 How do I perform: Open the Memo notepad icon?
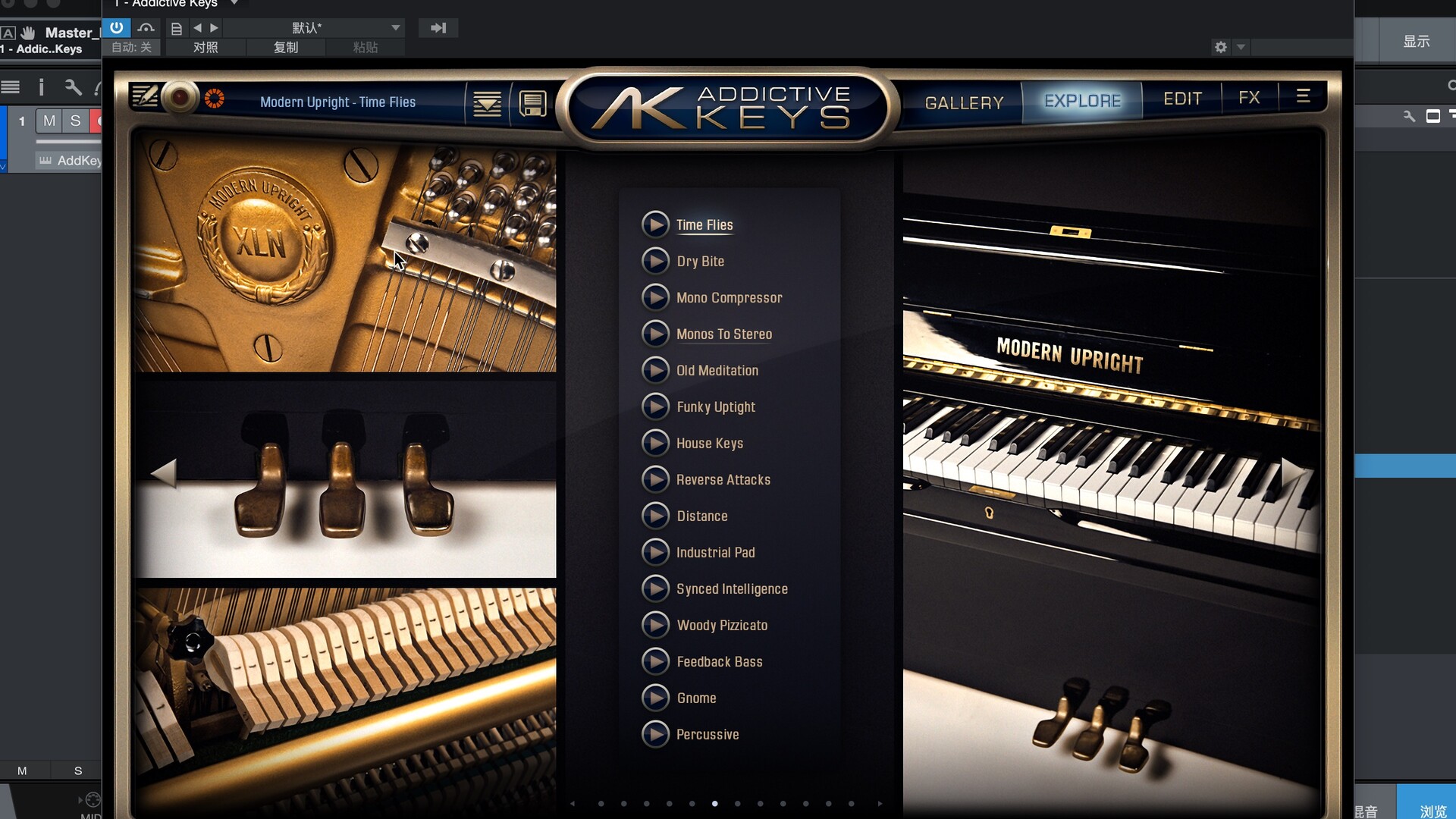click(x=144, y=97)
